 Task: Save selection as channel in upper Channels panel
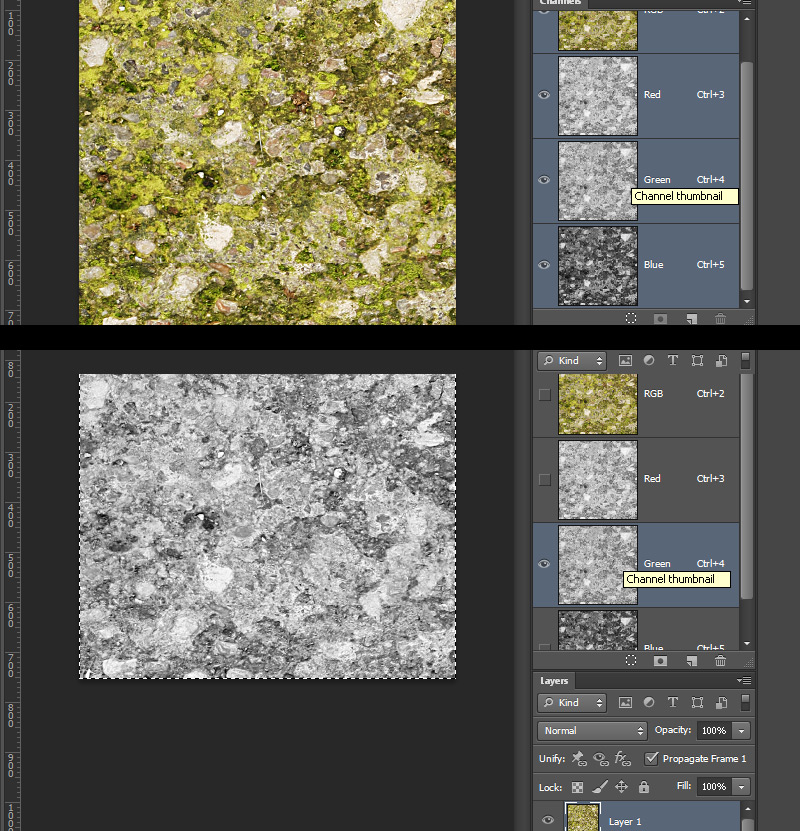pyautogui.click(x=660, y=319)
